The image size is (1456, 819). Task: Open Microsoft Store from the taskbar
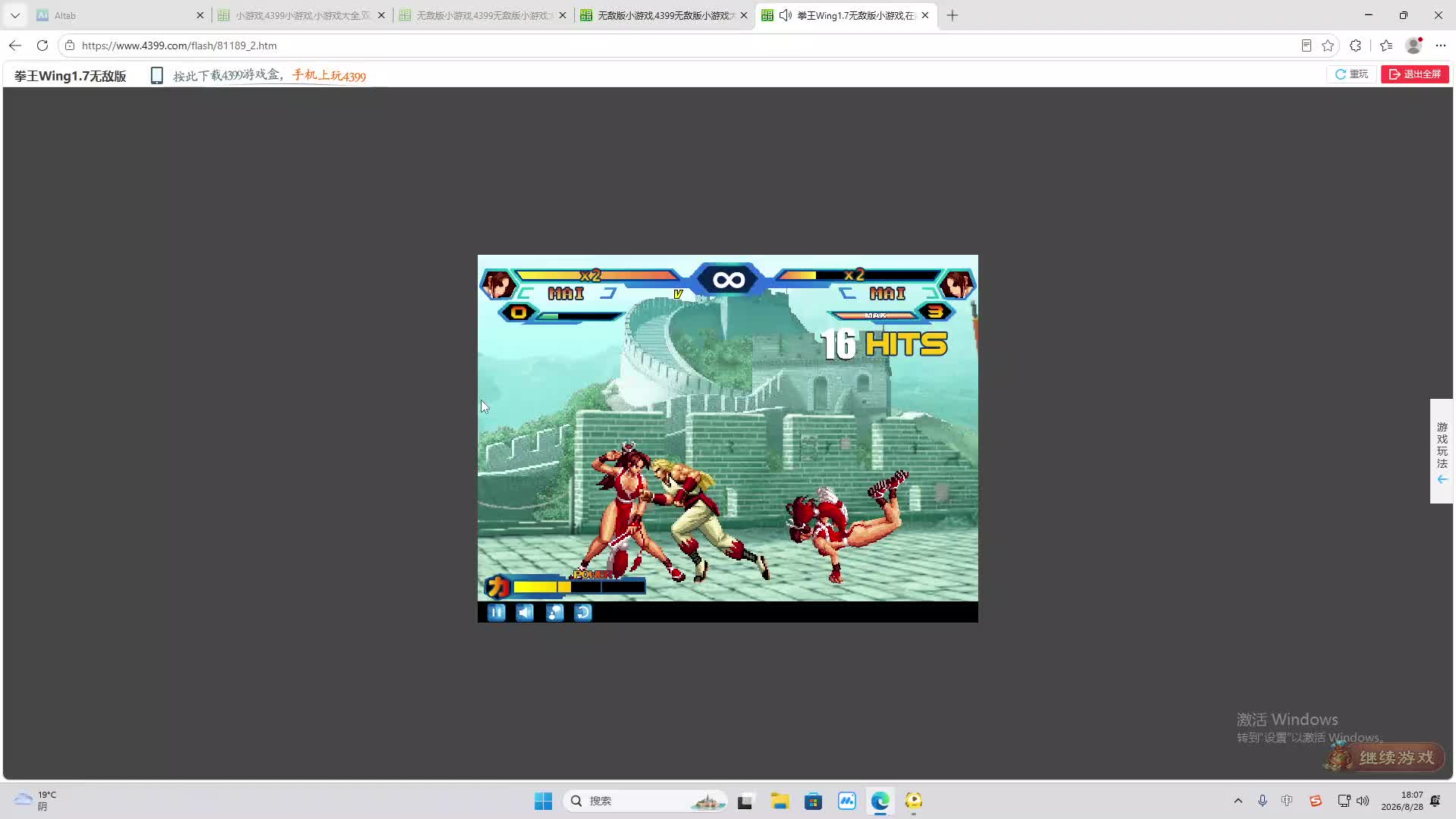click(x=813, y=801)
